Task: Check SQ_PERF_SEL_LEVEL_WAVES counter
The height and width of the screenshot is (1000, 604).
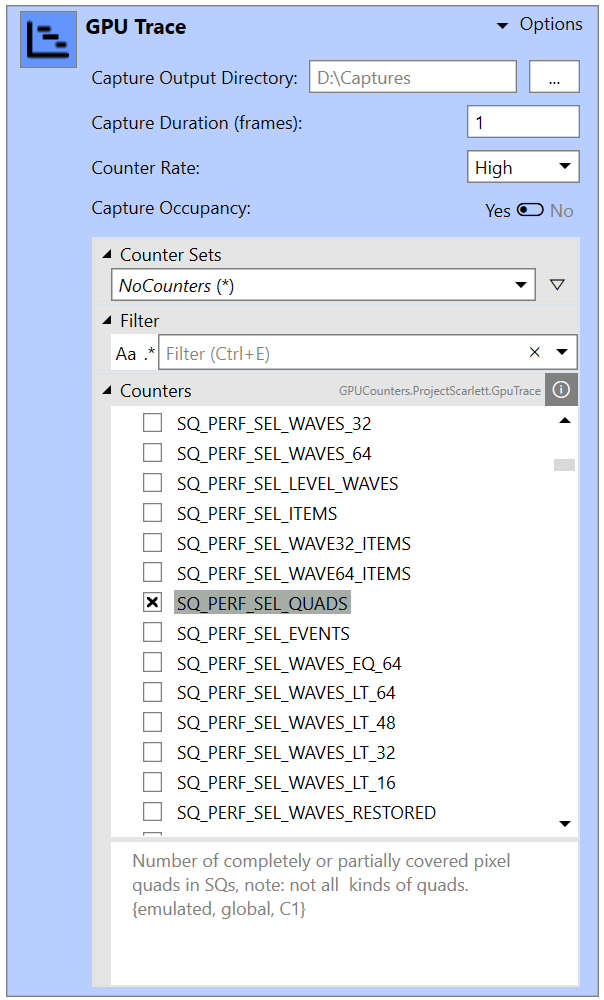Action: tap(152, 483)
